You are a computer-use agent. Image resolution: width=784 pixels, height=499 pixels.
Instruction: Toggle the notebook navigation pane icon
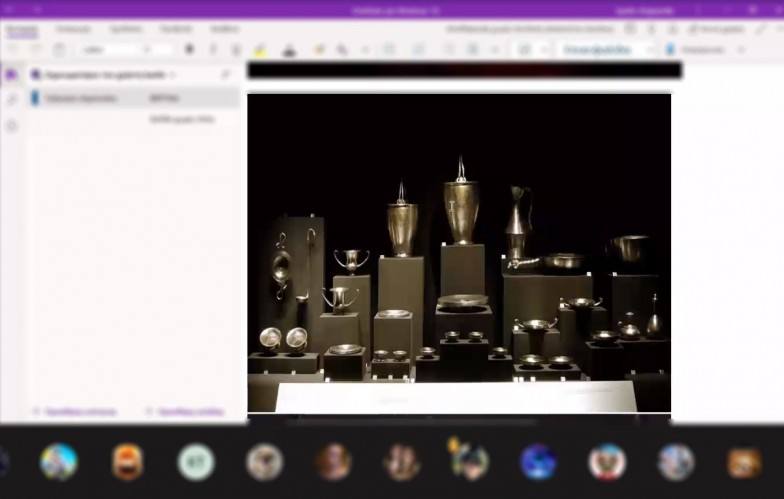(12, 74)
